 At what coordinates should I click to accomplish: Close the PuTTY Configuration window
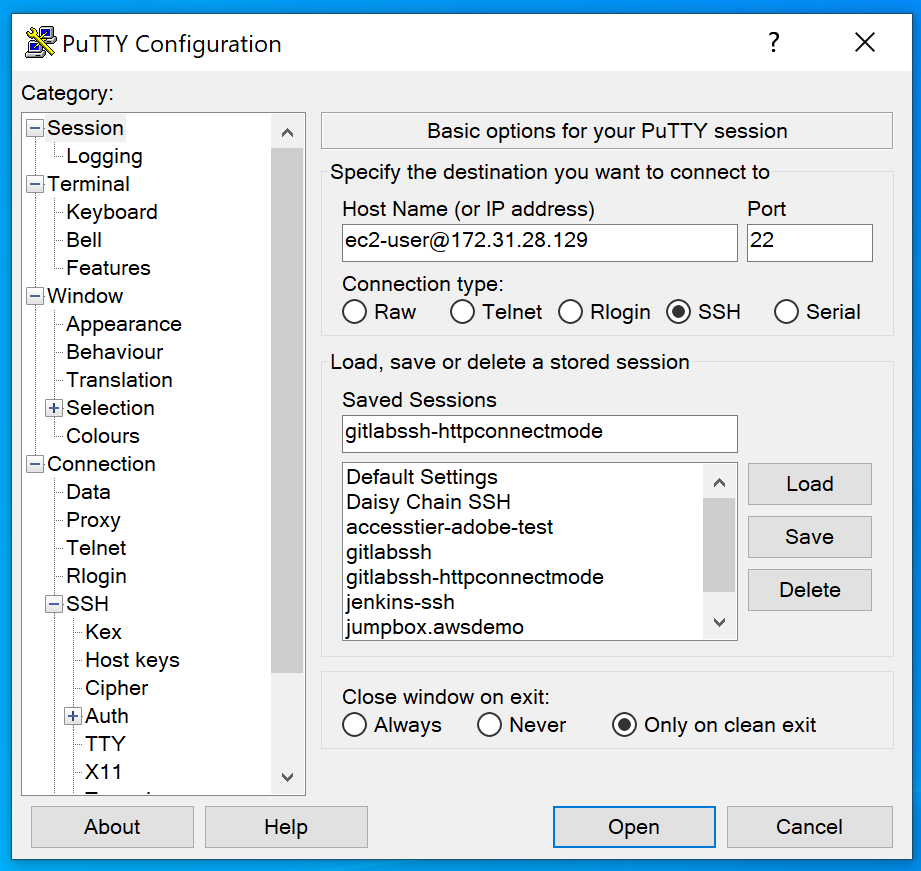tap(865, 42)
